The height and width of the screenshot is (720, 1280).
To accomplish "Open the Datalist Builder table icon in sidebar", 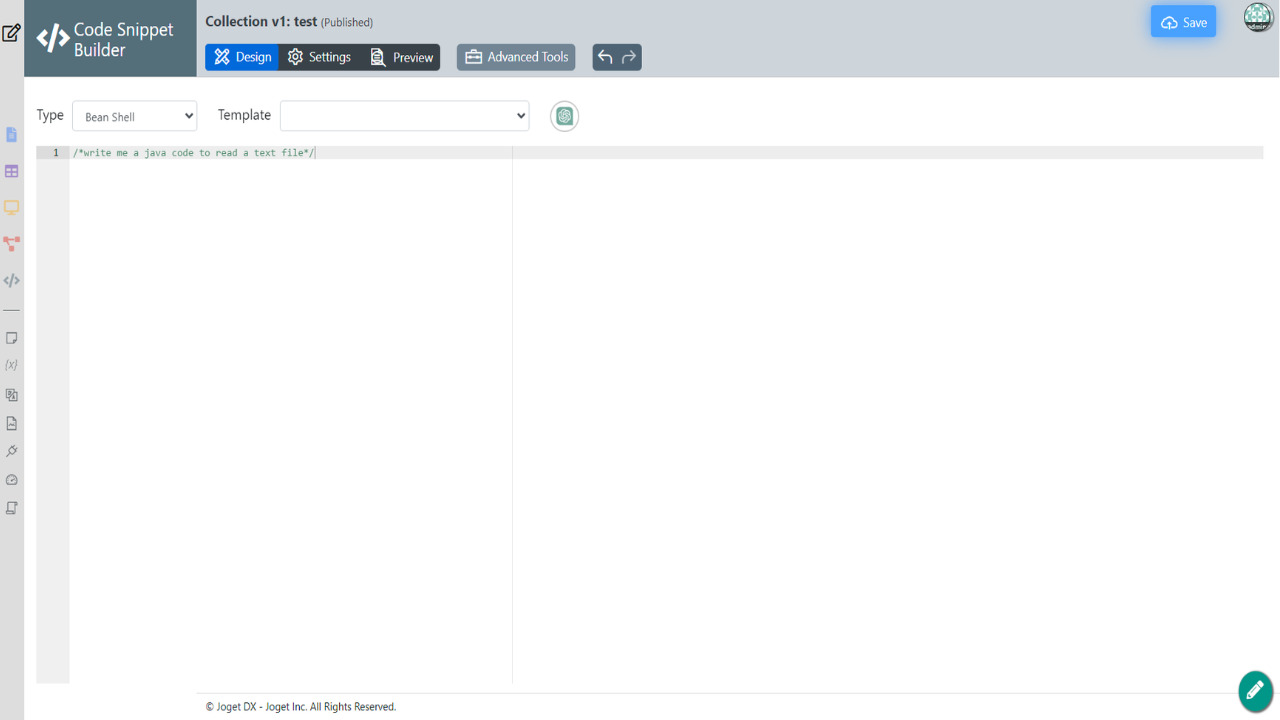I will [x=12, y=172].
